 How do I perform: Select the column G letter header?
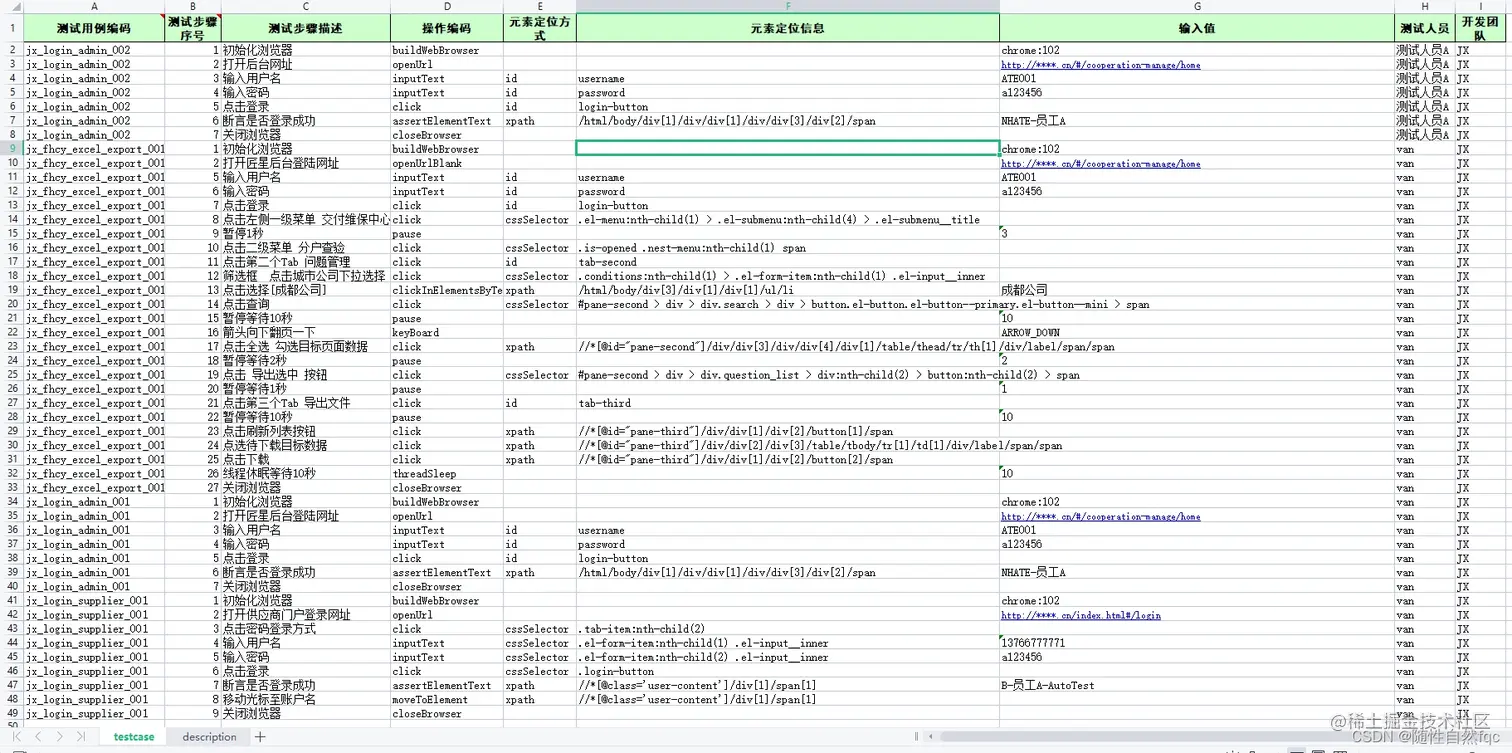(1197, 9)
